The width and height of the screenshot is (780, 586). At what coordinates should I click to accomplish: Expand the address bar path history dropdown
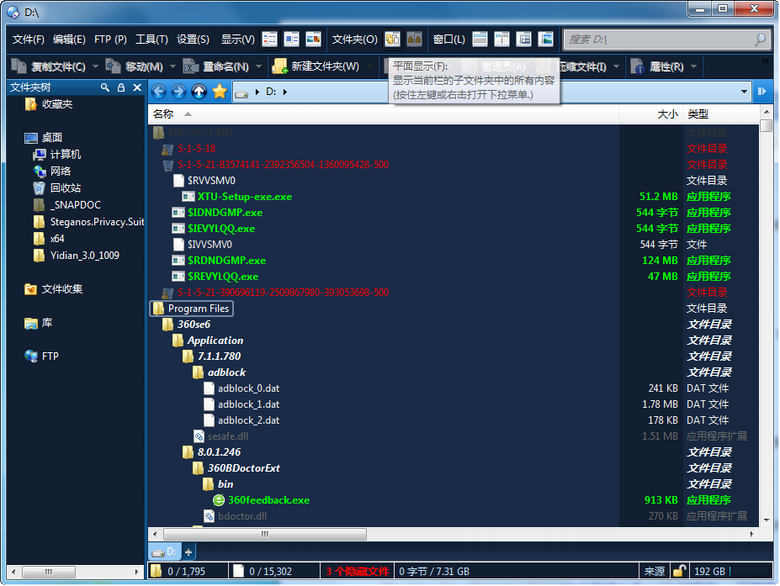pyautogui.click(x=743, y=91)
